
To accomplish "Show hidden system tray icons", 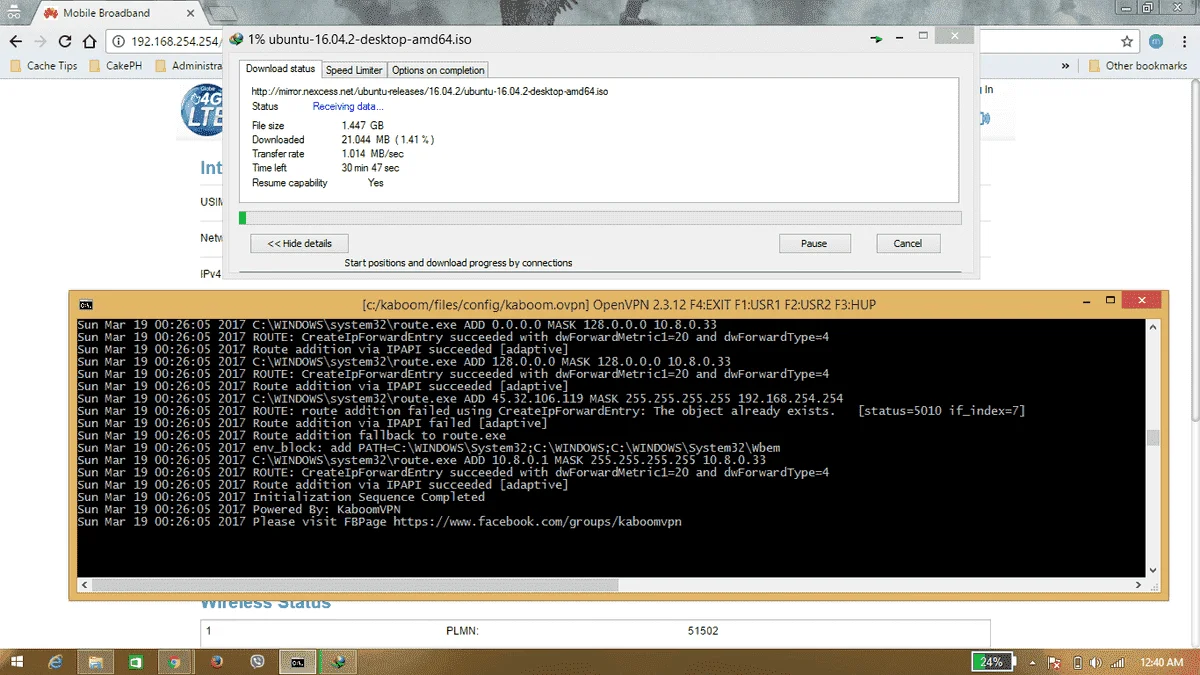I will (x=1035, y=662).
